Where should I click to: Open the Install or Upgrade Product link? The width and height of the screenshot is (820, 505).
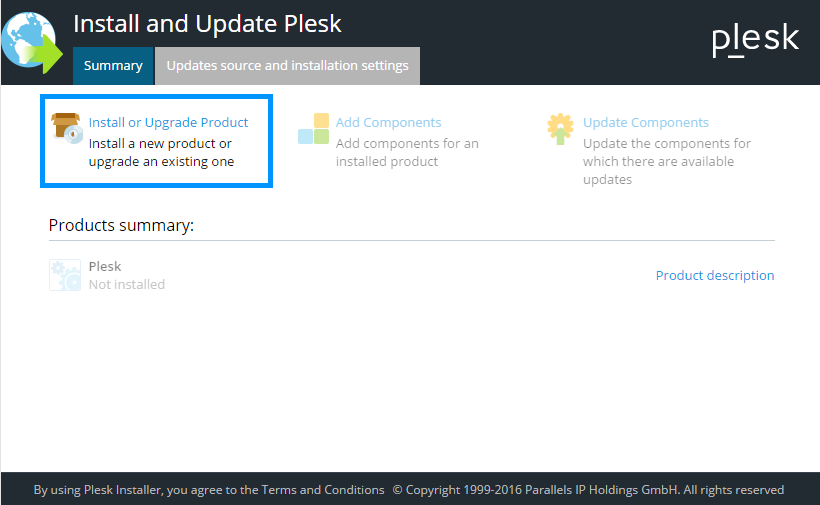(x=168, y=122)
